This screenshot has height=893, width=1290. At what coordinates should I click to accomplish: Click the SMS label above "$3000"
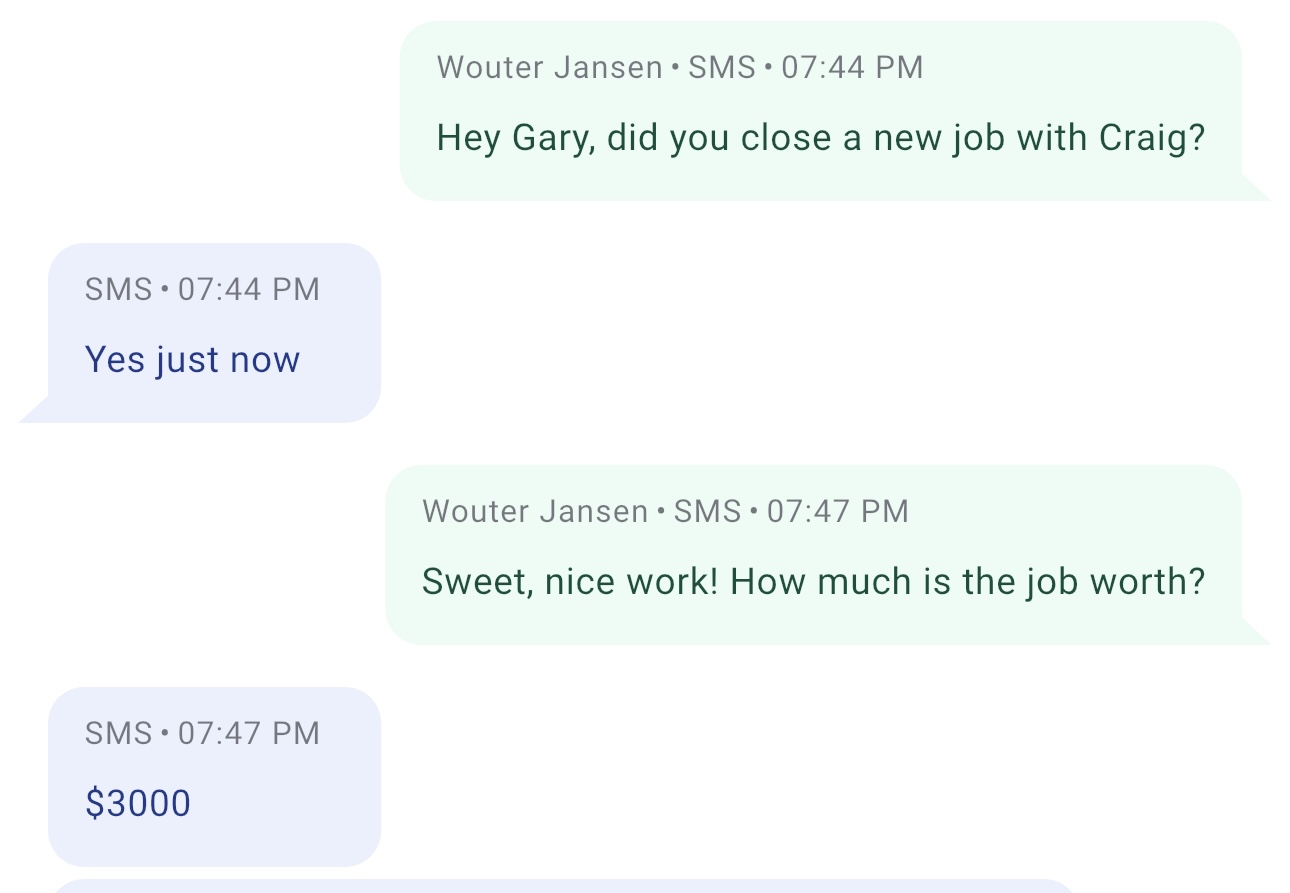[x=118, y=734]
